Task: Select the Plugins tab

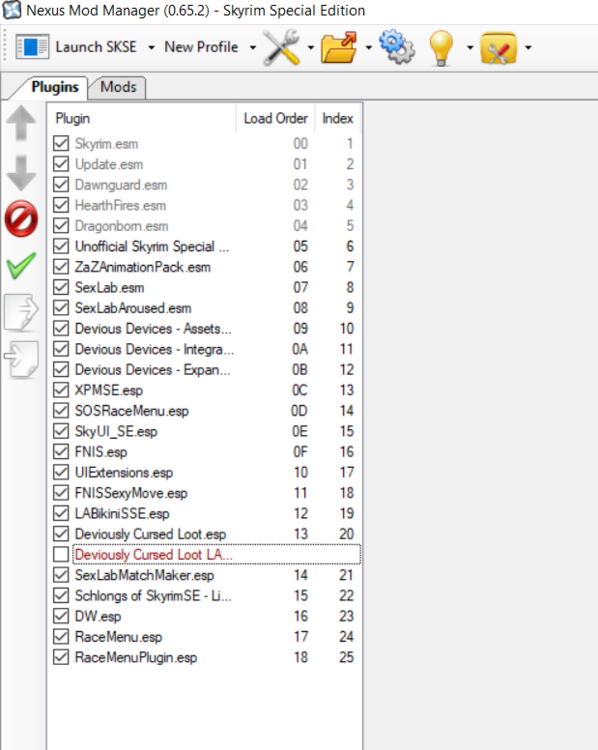Action: (x=55, y=87)
